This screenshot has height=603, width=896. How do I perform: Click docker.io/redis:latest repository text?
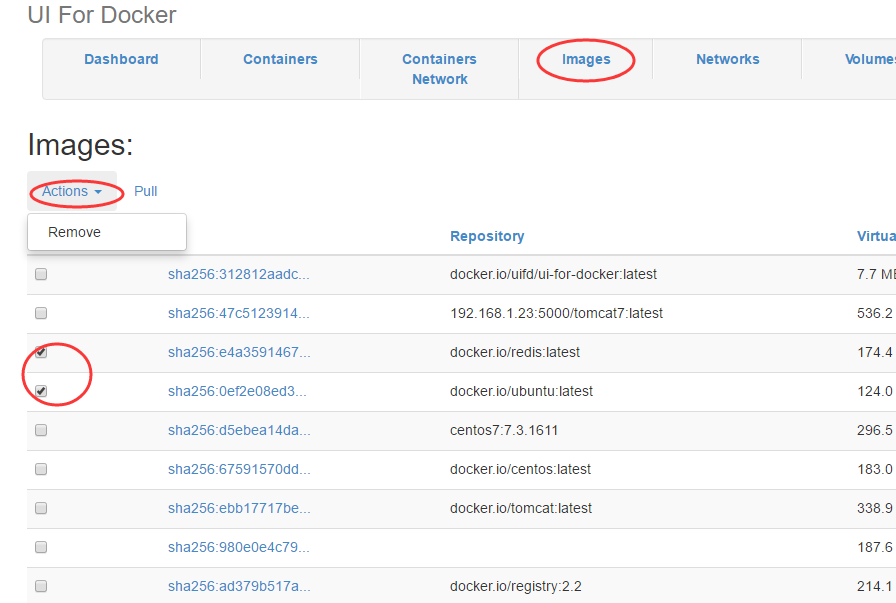[515, 352]
